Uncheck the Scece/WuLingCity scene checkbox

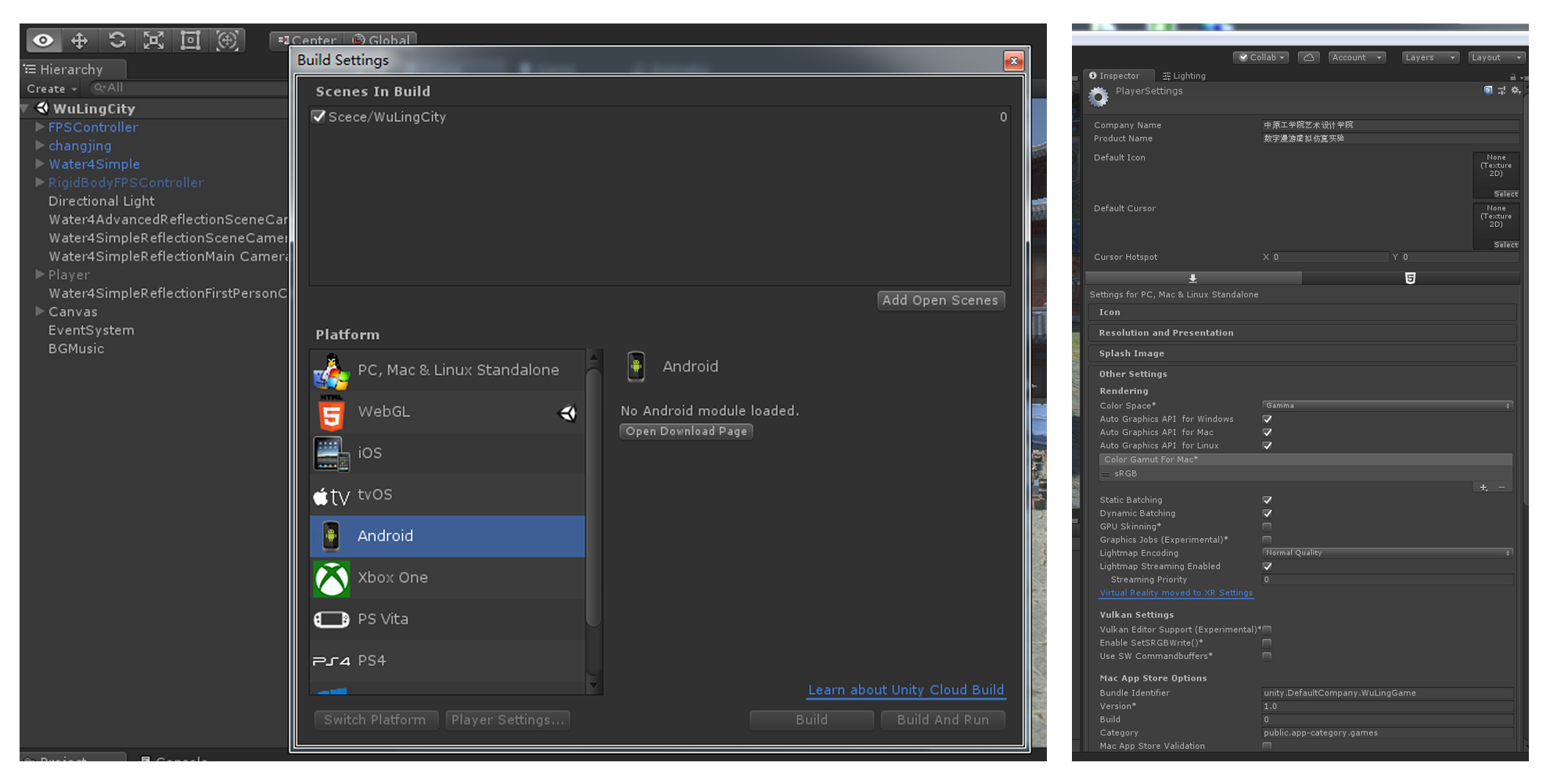click(x=318, y=117)
